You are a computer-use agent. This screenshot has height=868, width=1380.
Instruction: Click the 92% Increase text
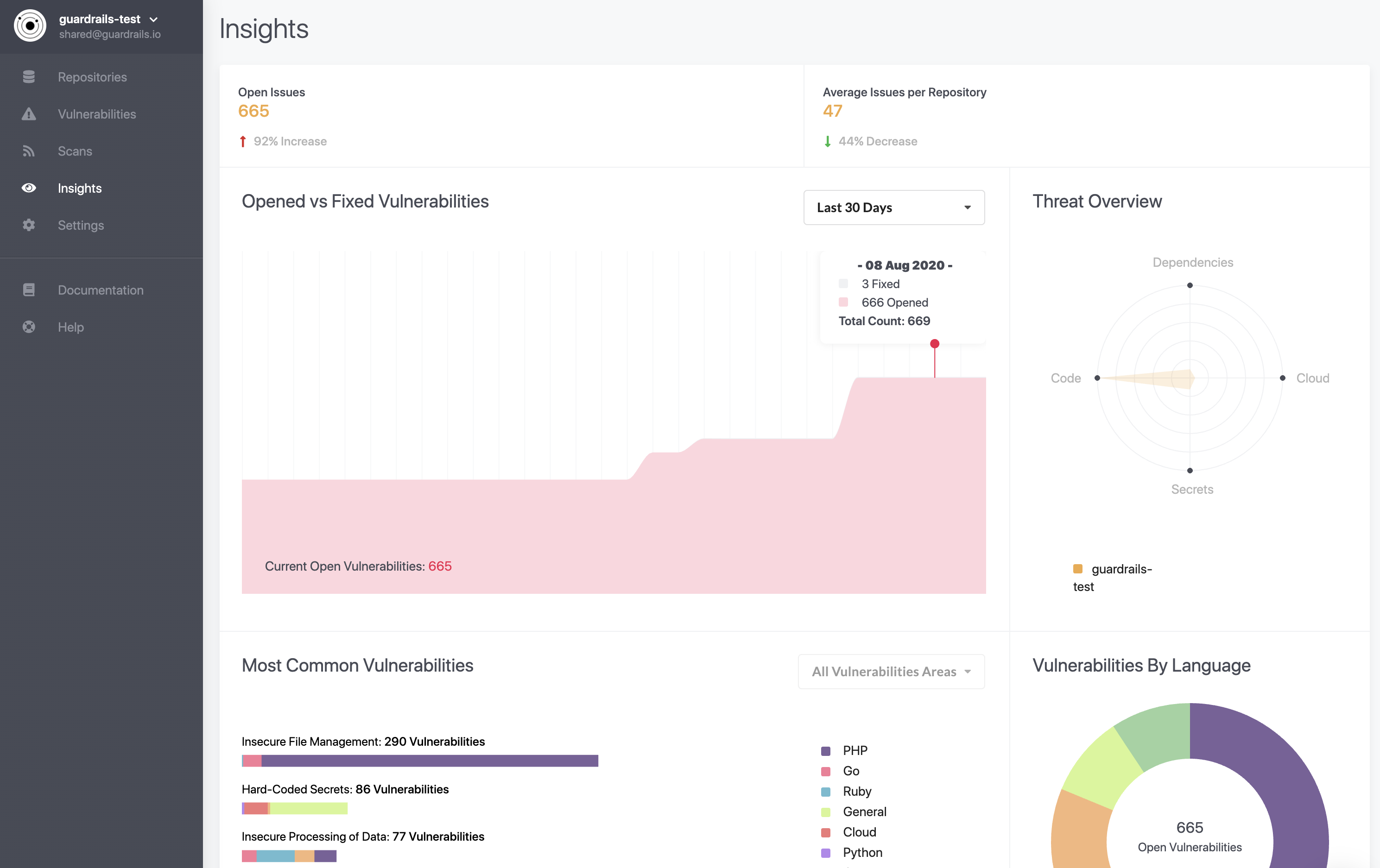[x=290, y=142]
